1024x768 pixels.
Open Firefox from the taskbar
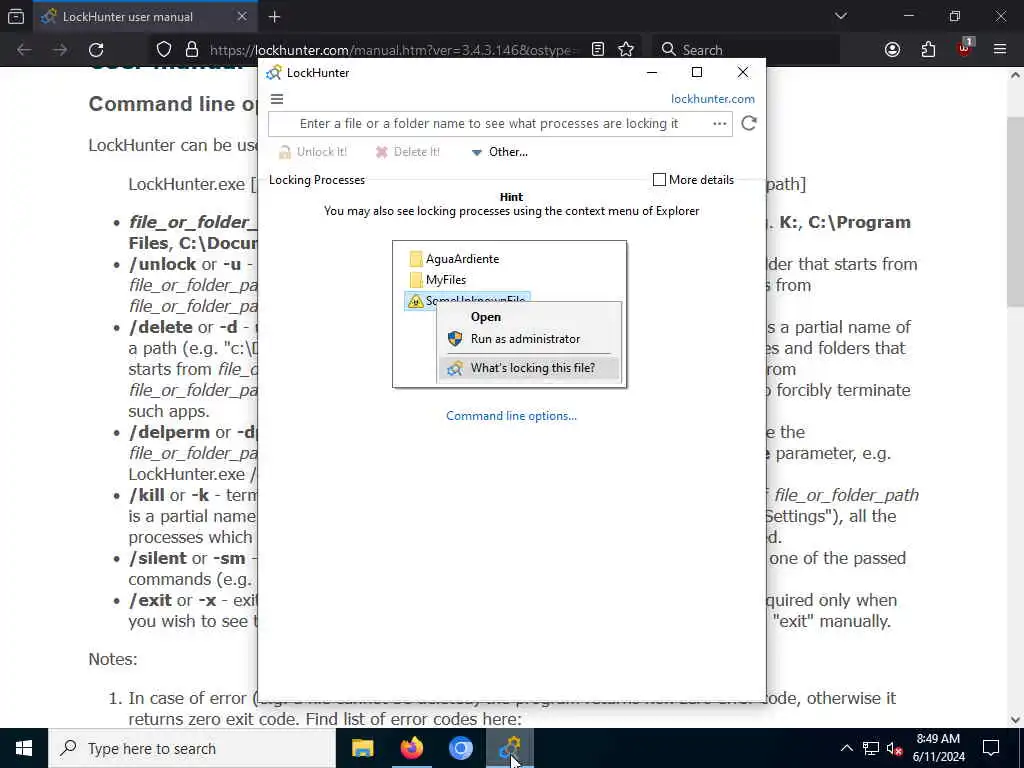(411, 748)
